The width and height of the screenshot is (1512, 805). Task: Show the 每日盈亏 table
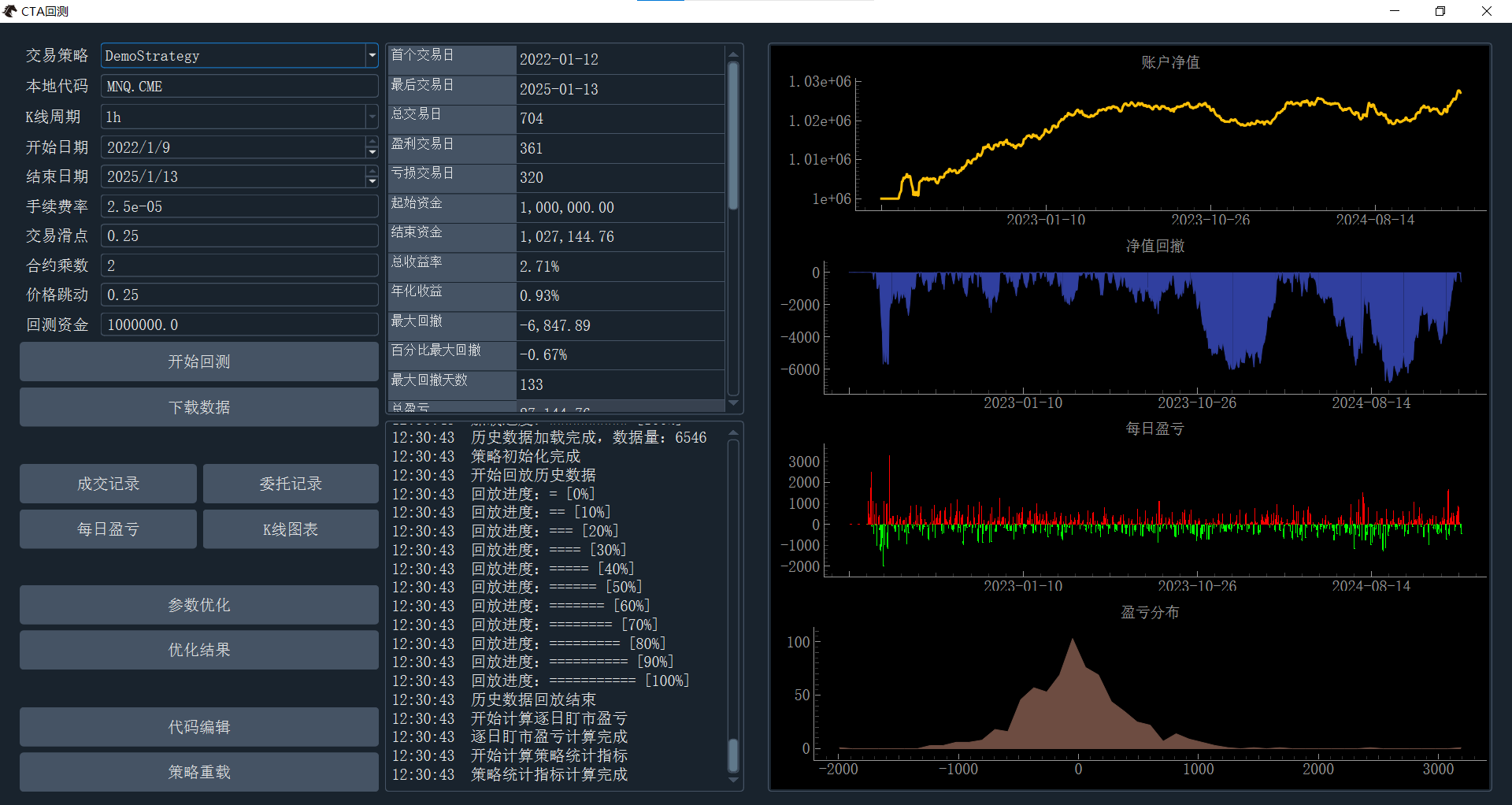point(108,529)
